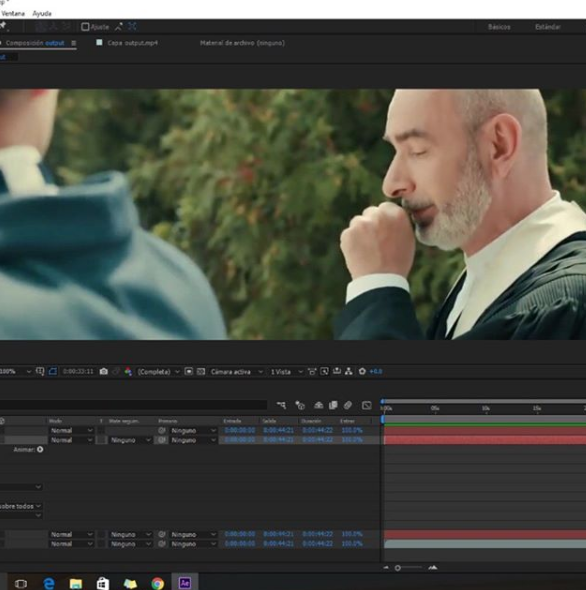Toggle mask and shape path visibility icon
This screenshot has height=590, width=586.
point(53,371)
